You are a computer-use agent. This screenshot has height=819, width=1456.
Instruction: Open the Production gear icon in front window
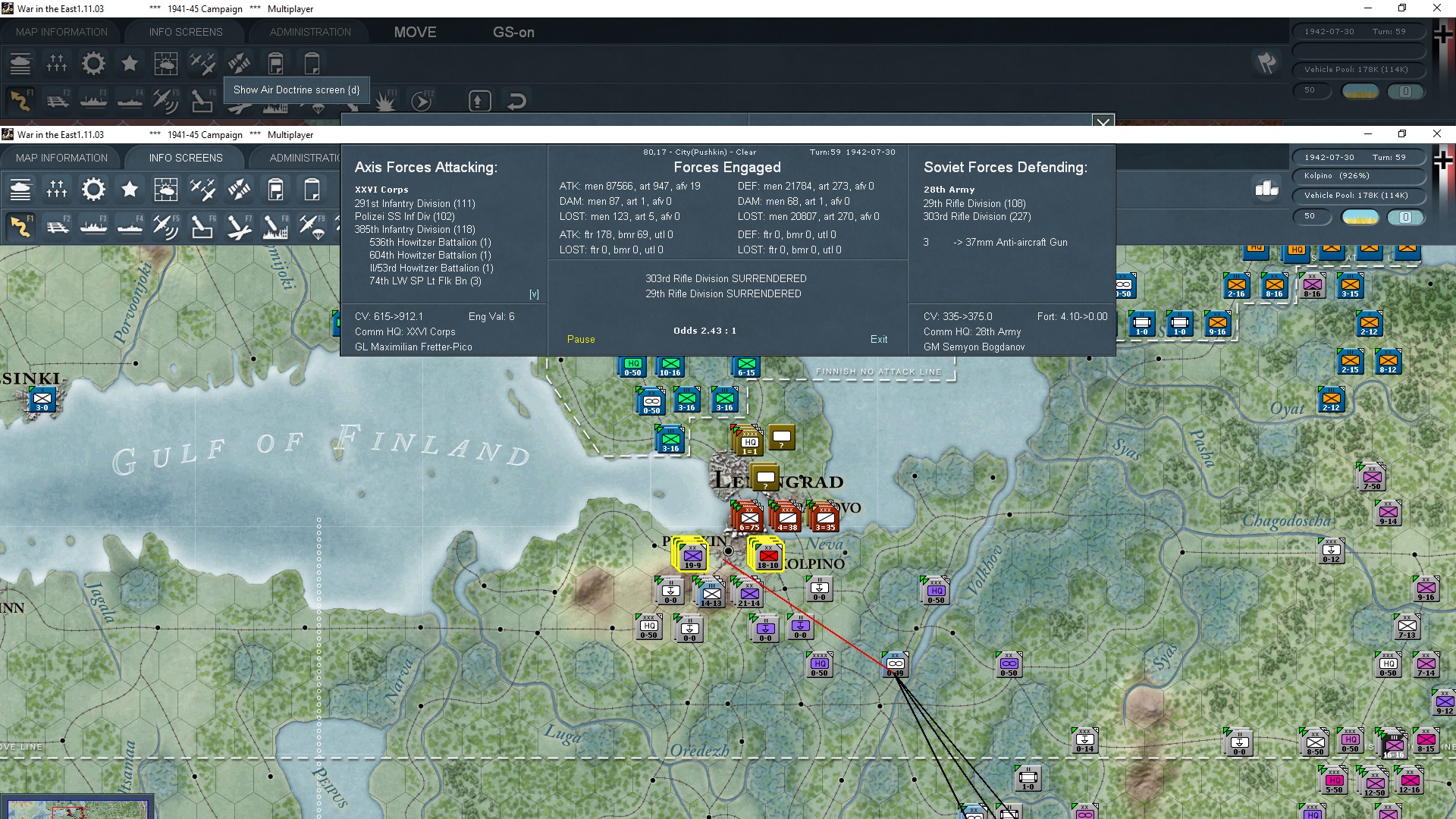click(93, 190)
